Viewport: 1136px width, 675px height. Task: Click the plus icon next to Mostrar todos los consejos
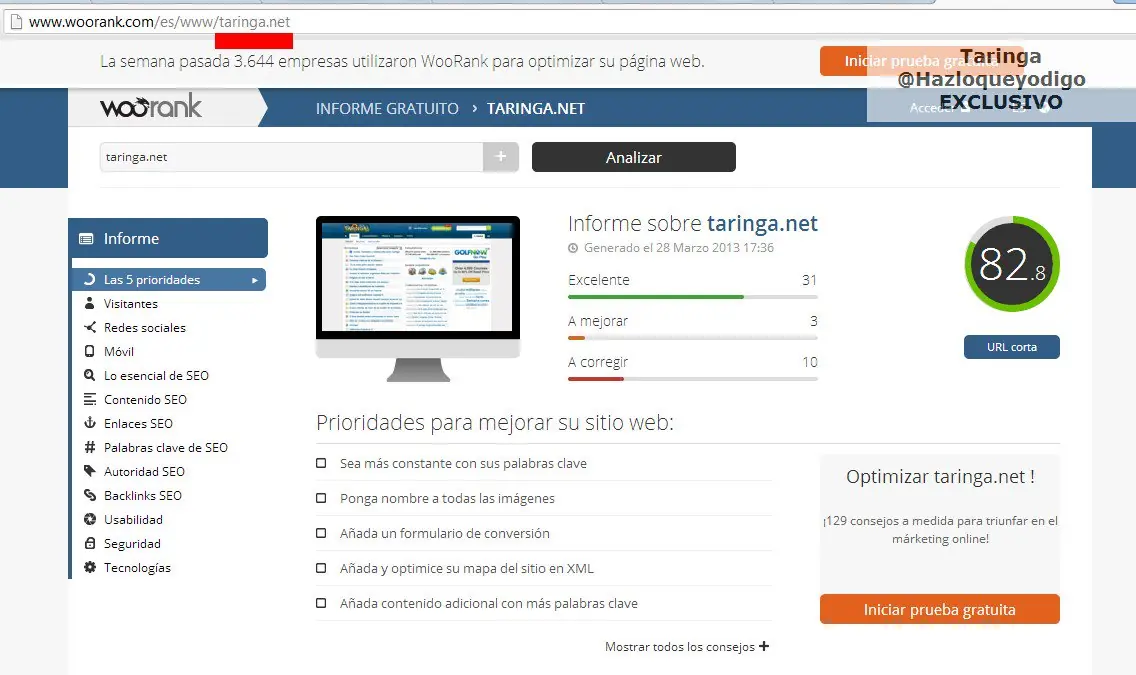(764, 646)
